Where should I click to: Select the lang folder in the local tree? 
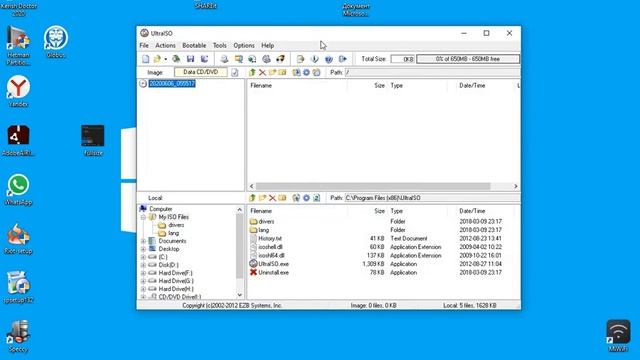point(173,233)
